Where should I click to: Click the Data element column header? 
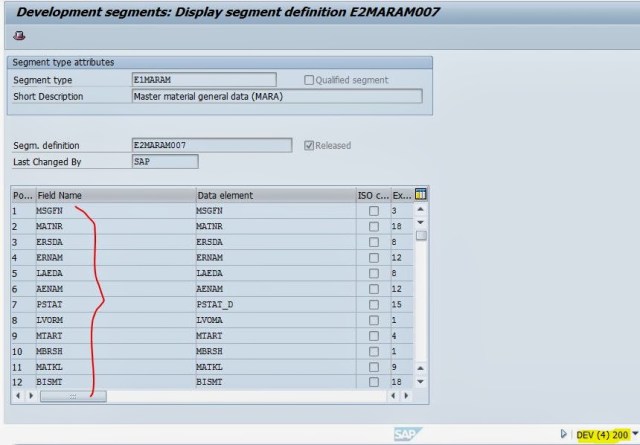coord(276,195)
